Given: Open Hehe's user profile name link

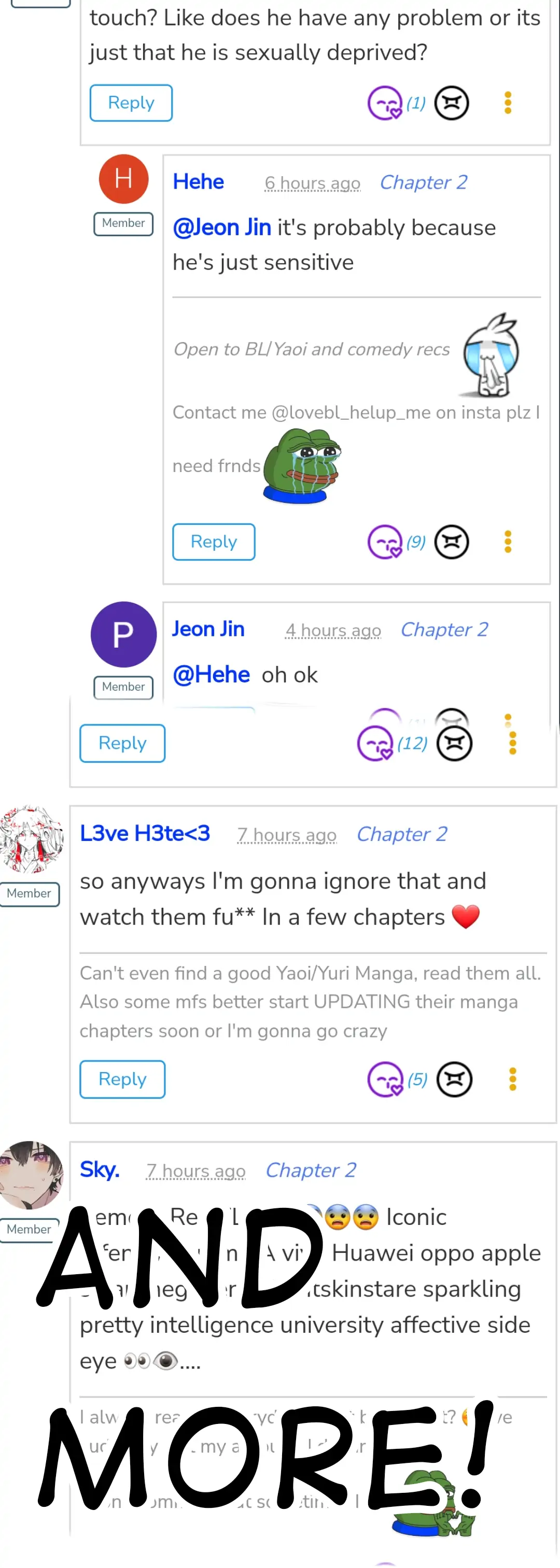Looking at the screenshot, I should click(x=199, y=181).
